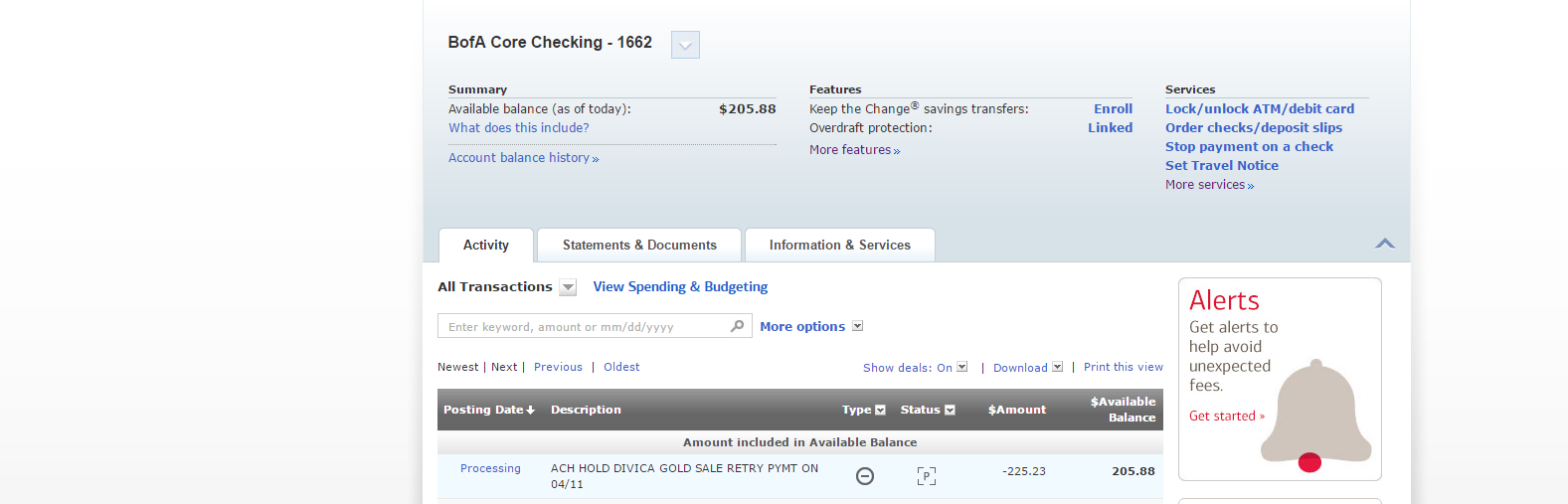Select the -225.23 amount cell

[x=1023, y=472]
